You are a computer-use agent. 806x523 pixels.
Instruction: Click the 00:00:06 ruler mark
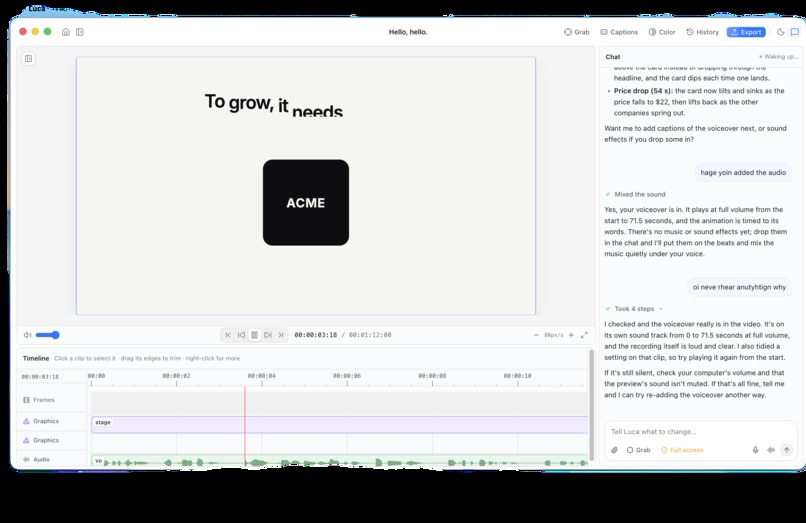tap(347, 376)
